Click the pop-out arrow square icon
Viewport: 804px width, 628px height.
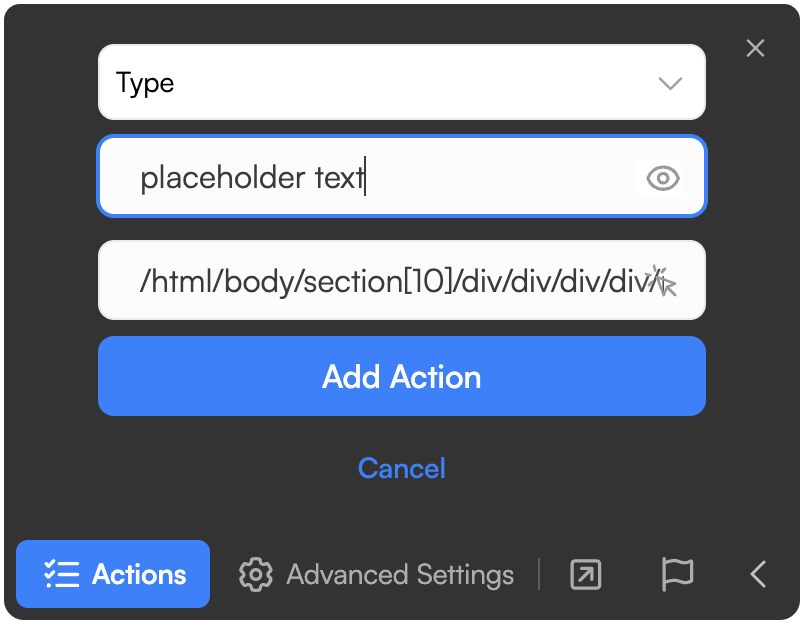[x=585, y=574]
